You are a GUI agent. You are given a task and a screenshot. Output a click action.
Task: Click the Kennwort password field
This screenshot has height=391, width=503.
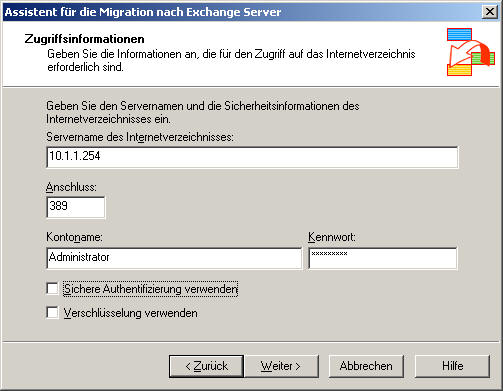pyautogui.click(x=383, y=258)
